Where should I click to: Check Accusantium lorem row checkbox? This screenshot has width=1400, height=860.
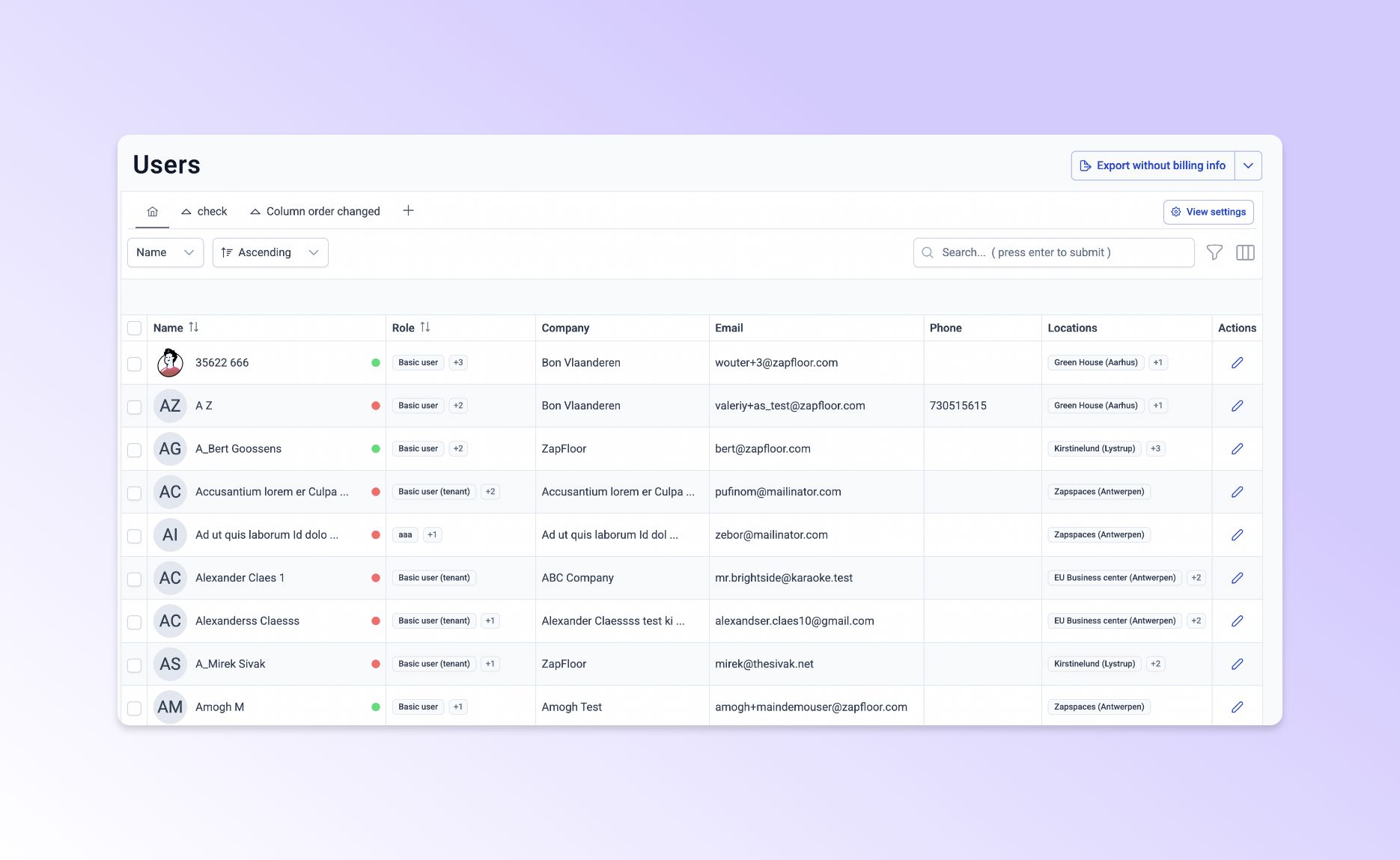pyautogui.click(x=134, y=493)
